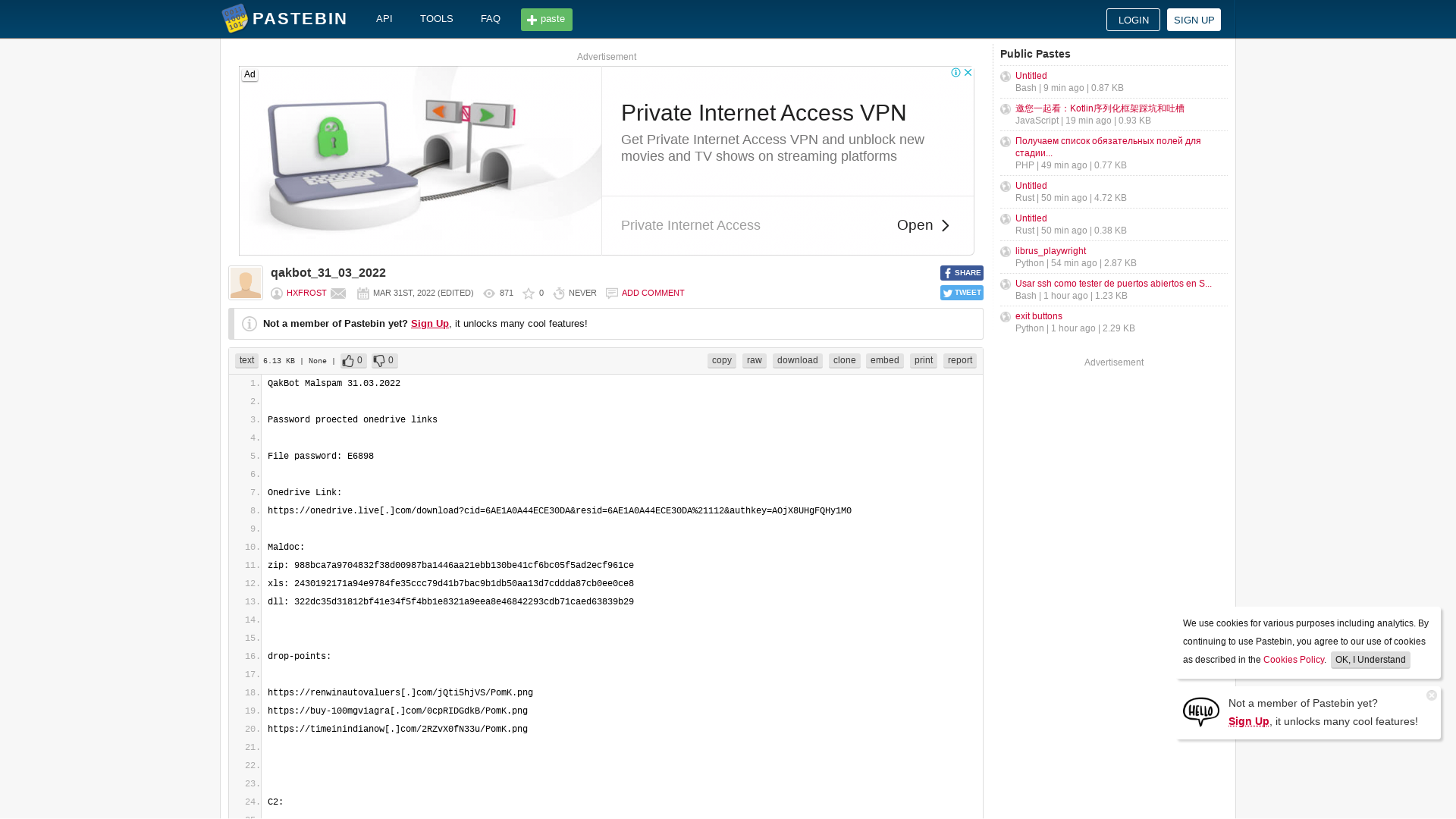Click the ad info icon

coord(956,73)
